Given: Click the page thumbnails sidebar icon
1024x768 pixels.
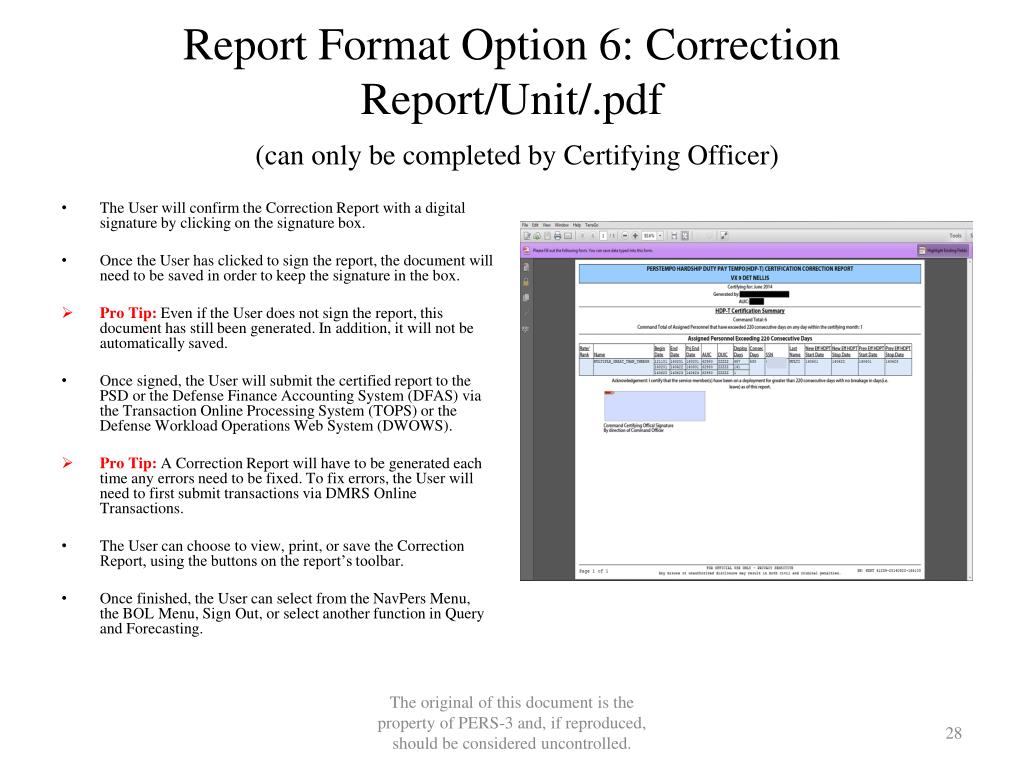Looking at the screenshot, I should pyautogui.click(x=526, y=266).
